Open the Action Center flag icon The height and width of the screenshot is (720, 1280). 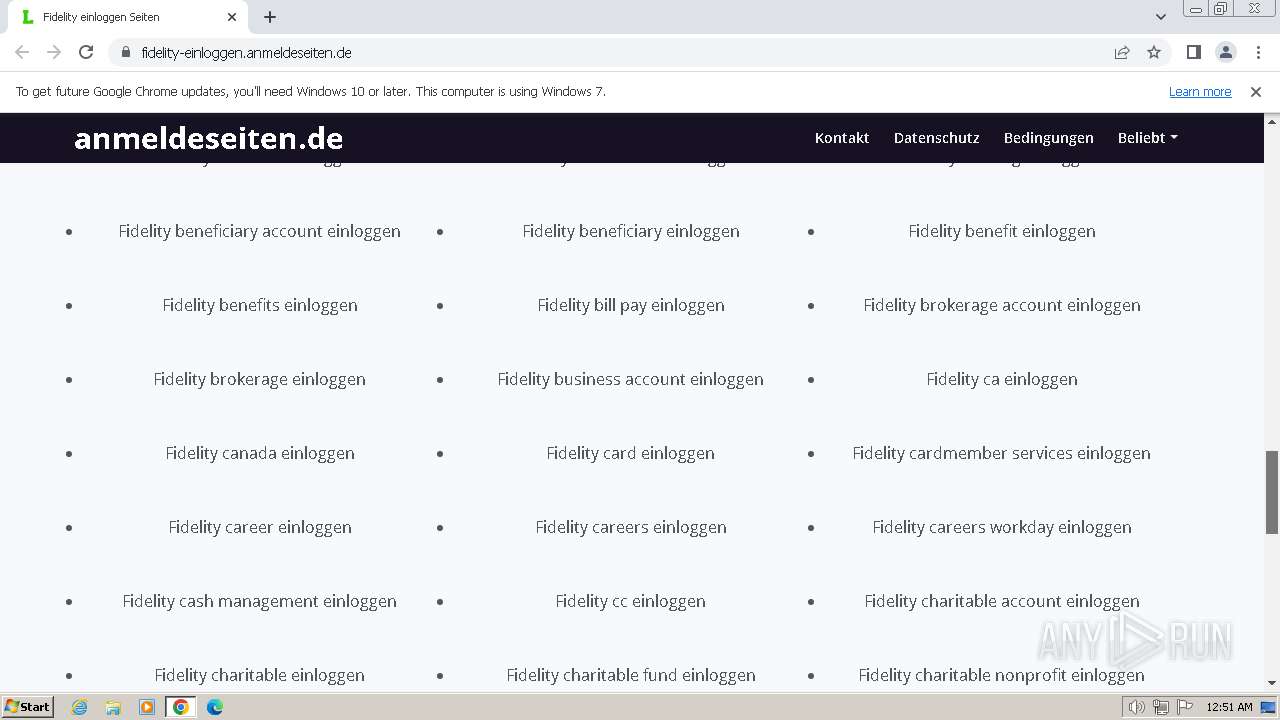[x=1183, y=707]
